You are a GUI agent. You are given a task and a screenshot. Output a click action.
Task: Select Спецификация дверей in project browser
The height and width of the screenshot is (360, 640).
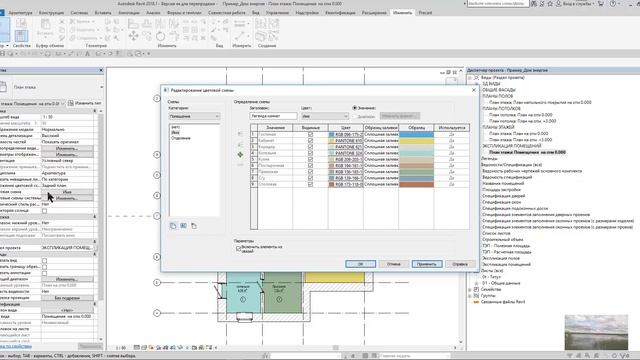pyautogui.click(x=504, y=196)
